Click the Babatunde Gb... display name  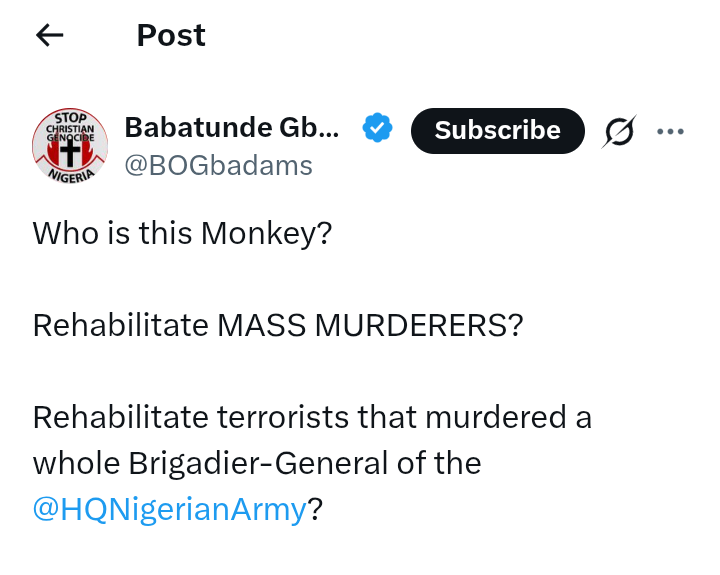click(x=231, y=128)
